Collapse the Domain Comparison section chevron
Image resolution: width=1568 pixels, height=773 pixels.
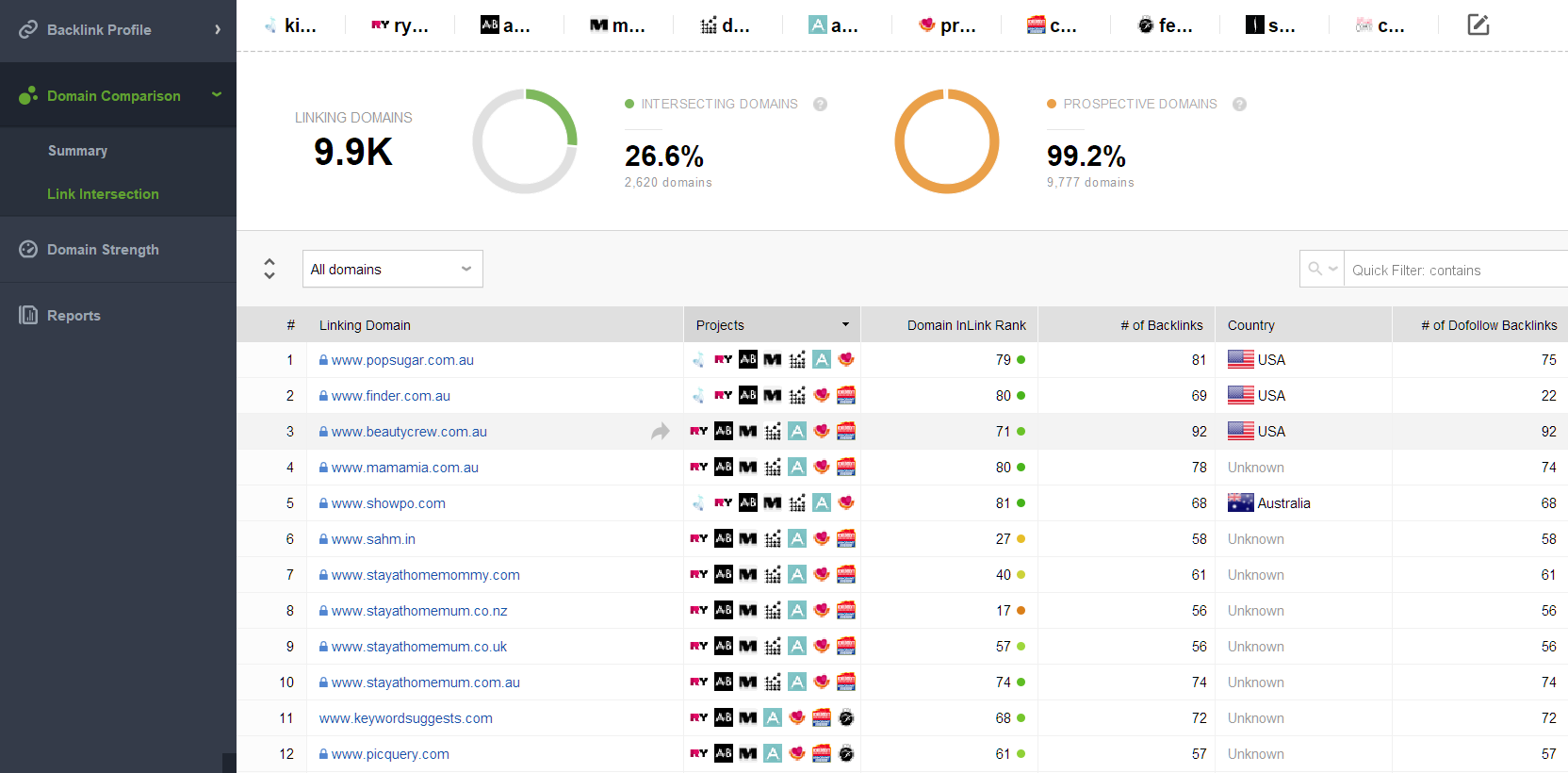click(x=217, y=94)
